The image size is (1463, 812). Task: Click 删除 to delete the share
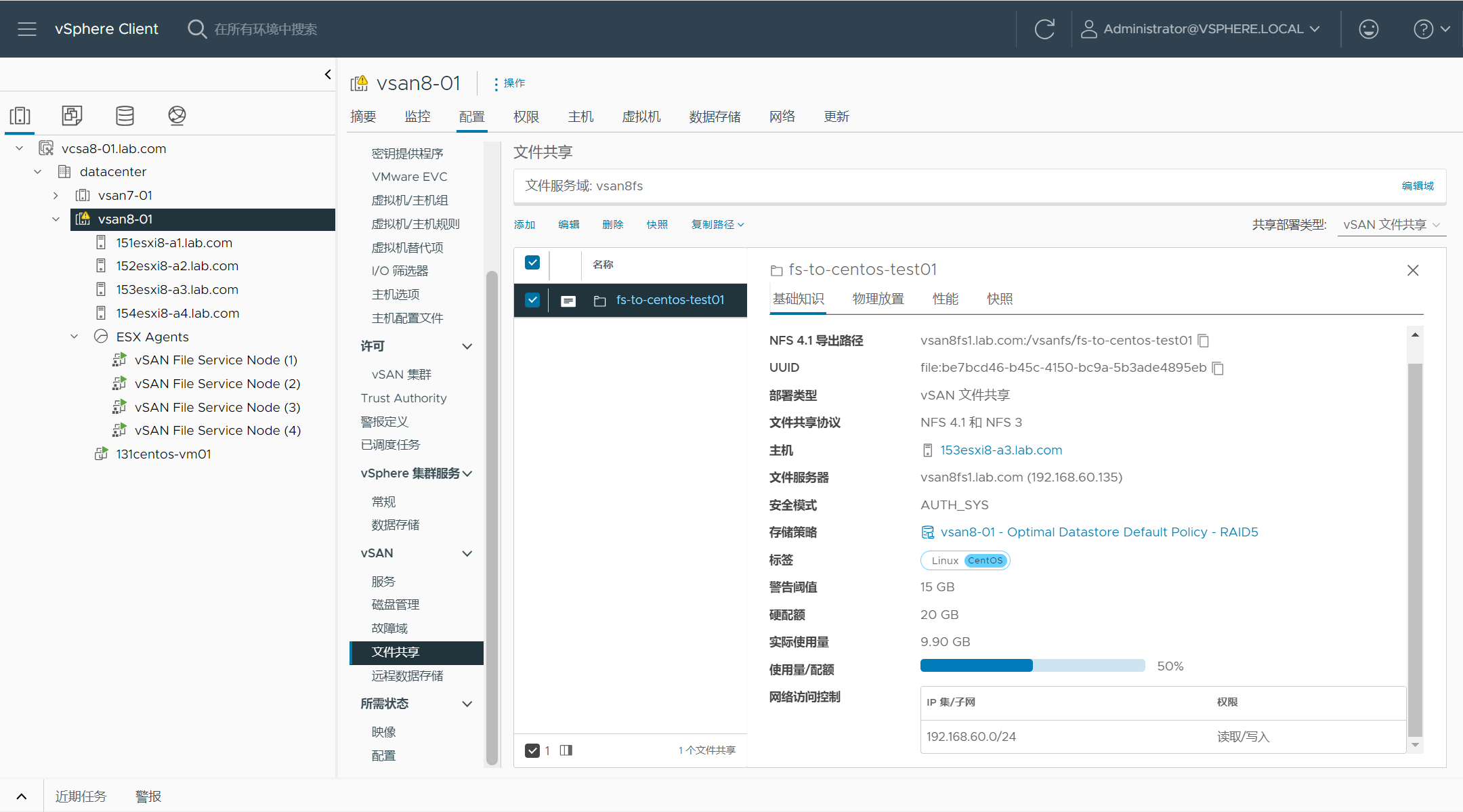tap(613, 225)
